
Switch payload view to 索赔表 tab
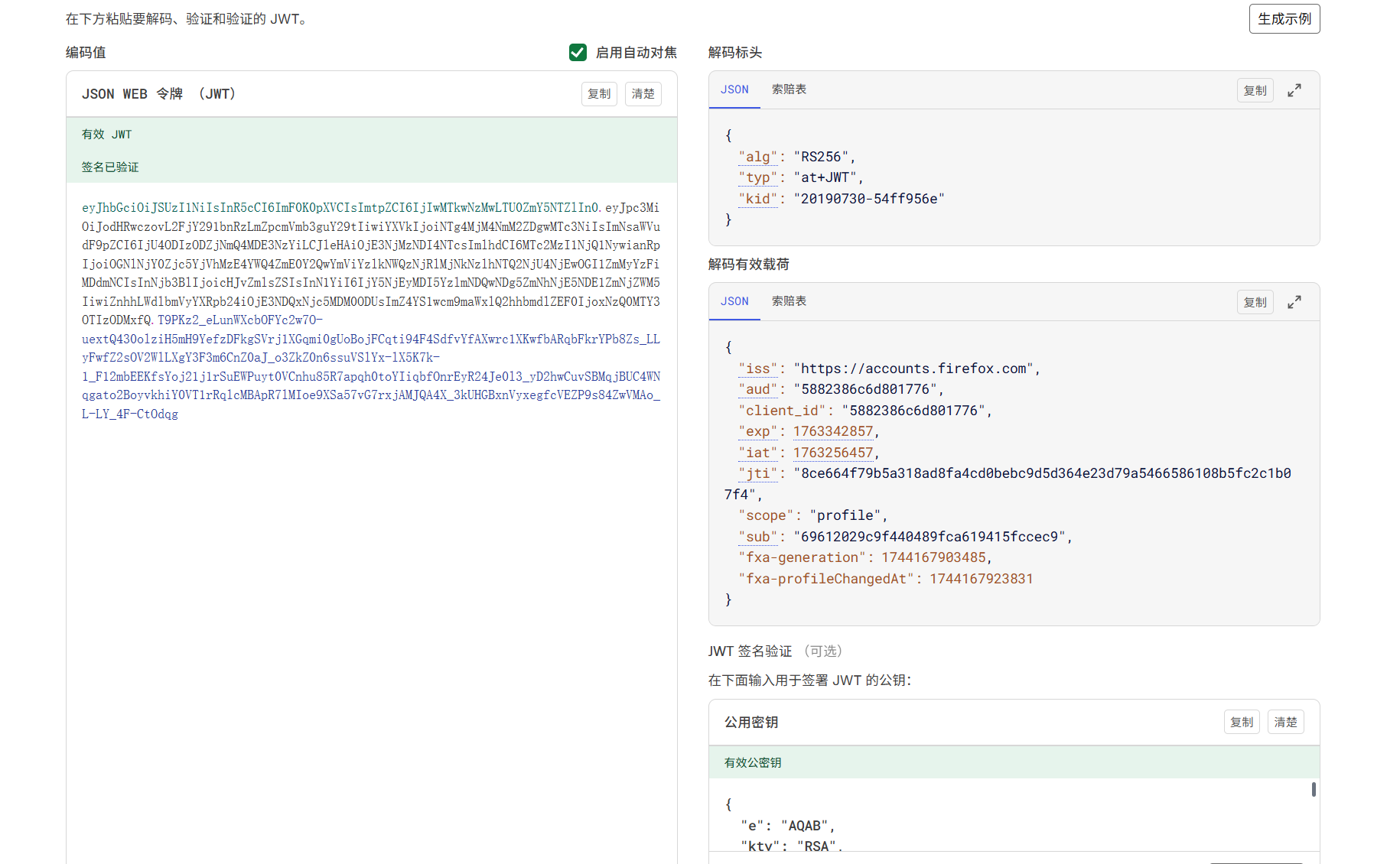[x=789, y=302]
